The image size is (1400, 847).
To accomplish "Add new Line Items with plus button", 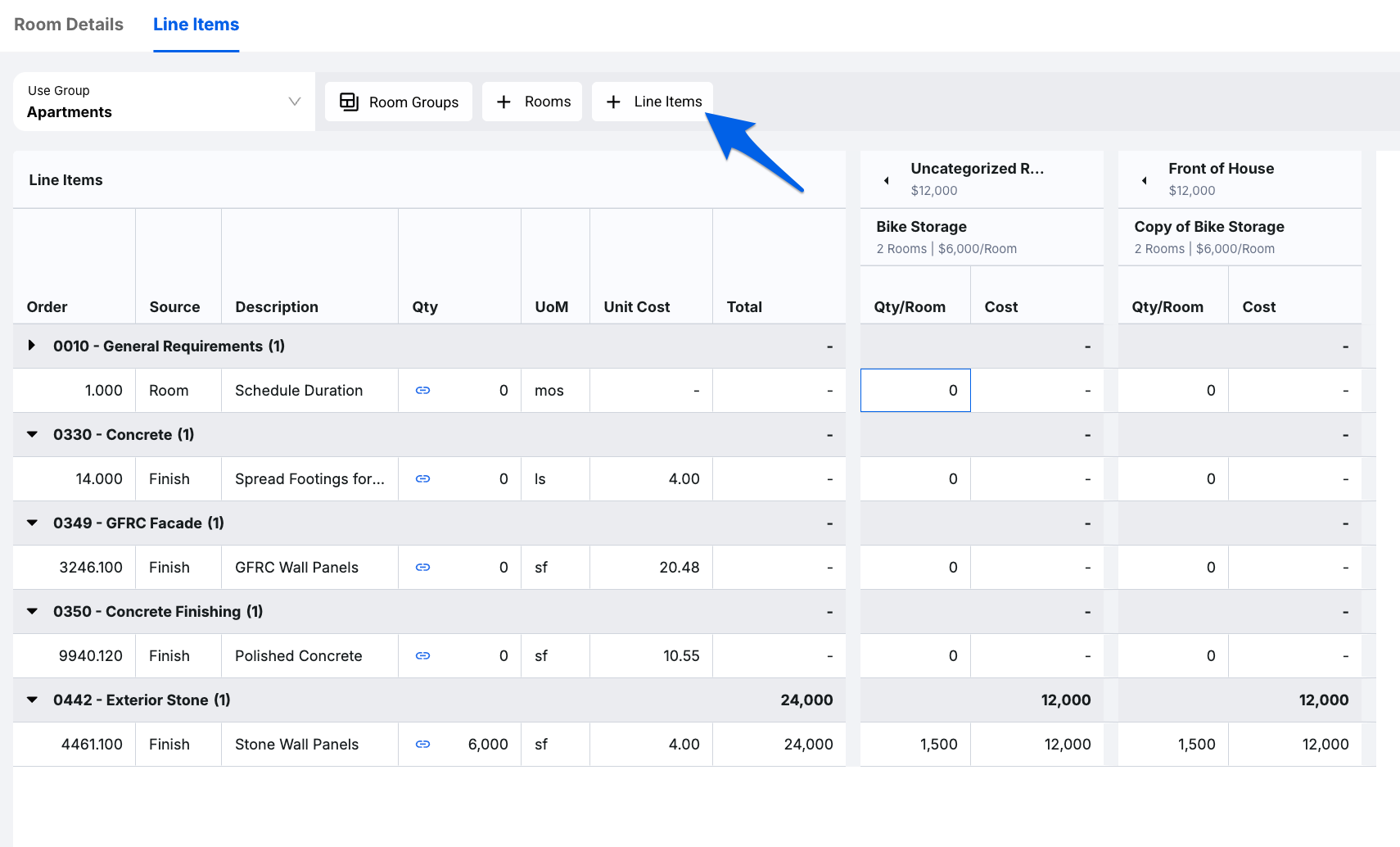I will [x=653, y=102].
